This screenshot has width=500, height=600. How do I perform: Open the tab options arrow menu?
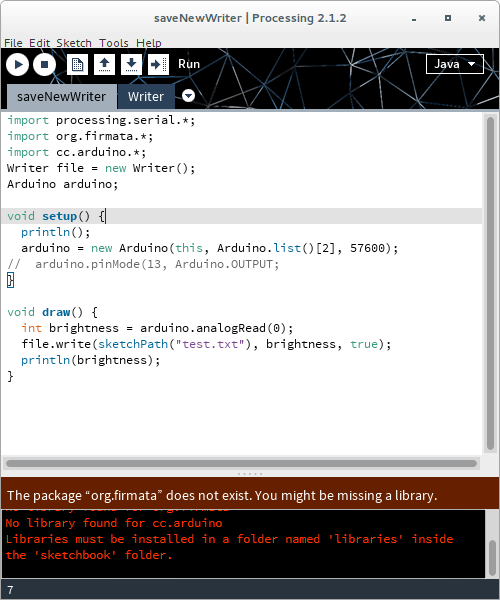(188, 96)
